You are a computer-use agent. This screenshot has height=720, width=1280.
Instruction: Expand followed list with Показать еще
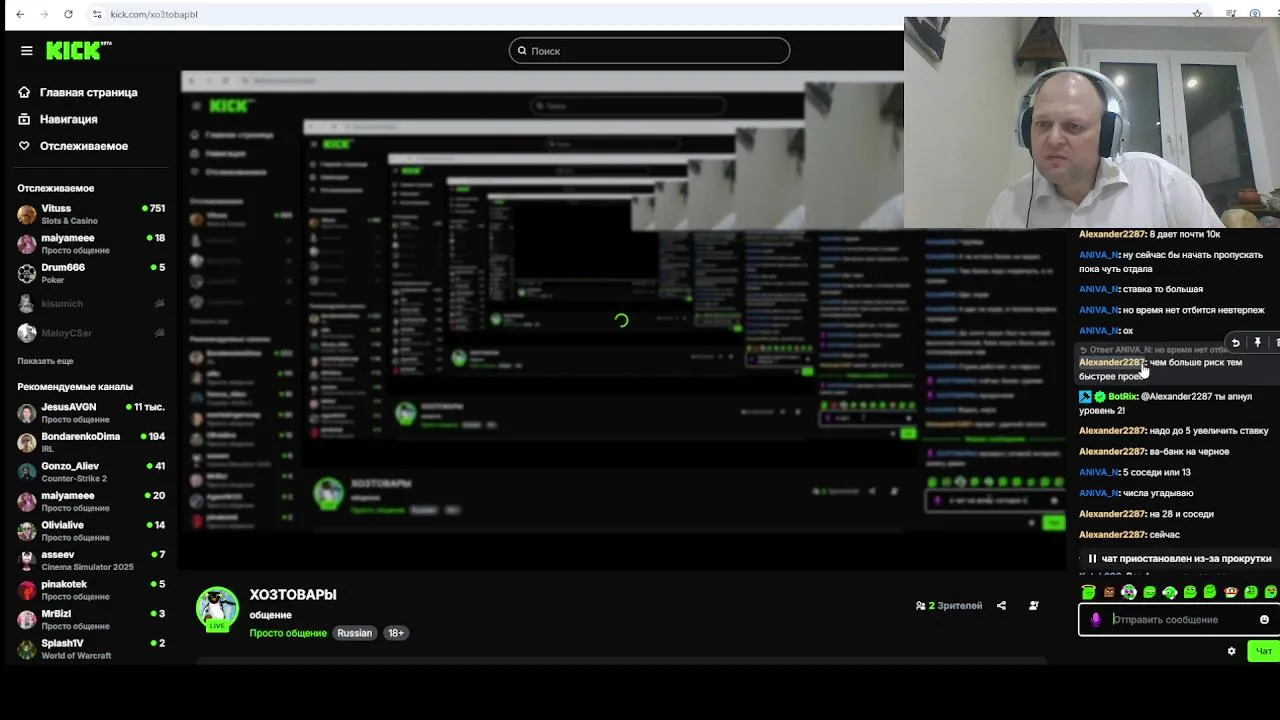point(45,361)
